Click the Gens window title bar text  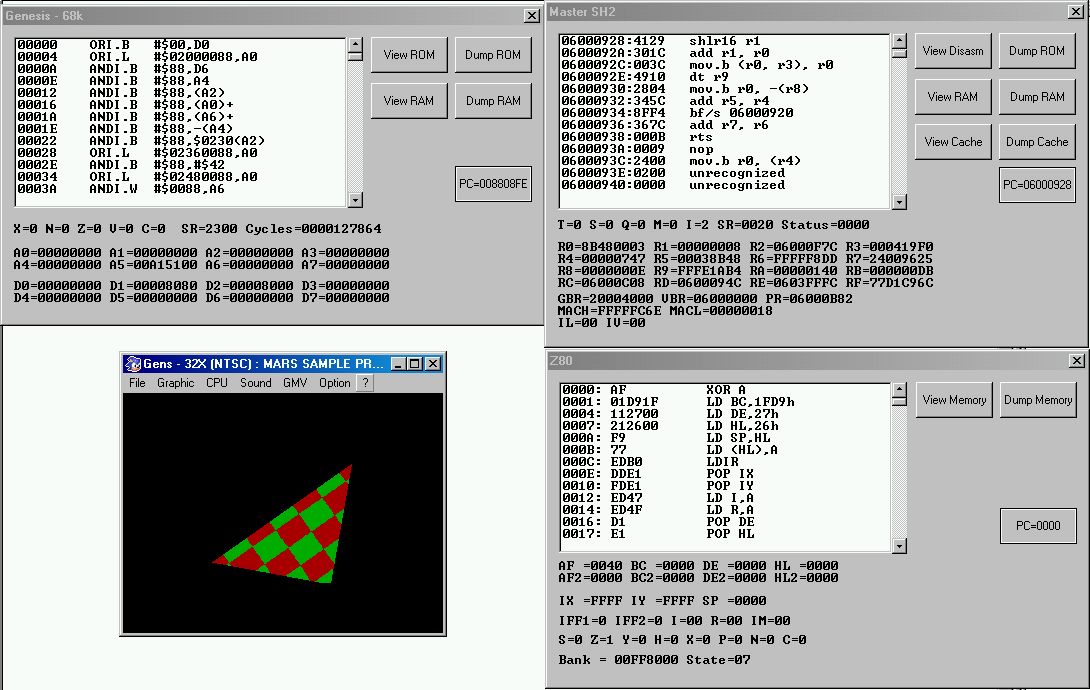point(263,363)
